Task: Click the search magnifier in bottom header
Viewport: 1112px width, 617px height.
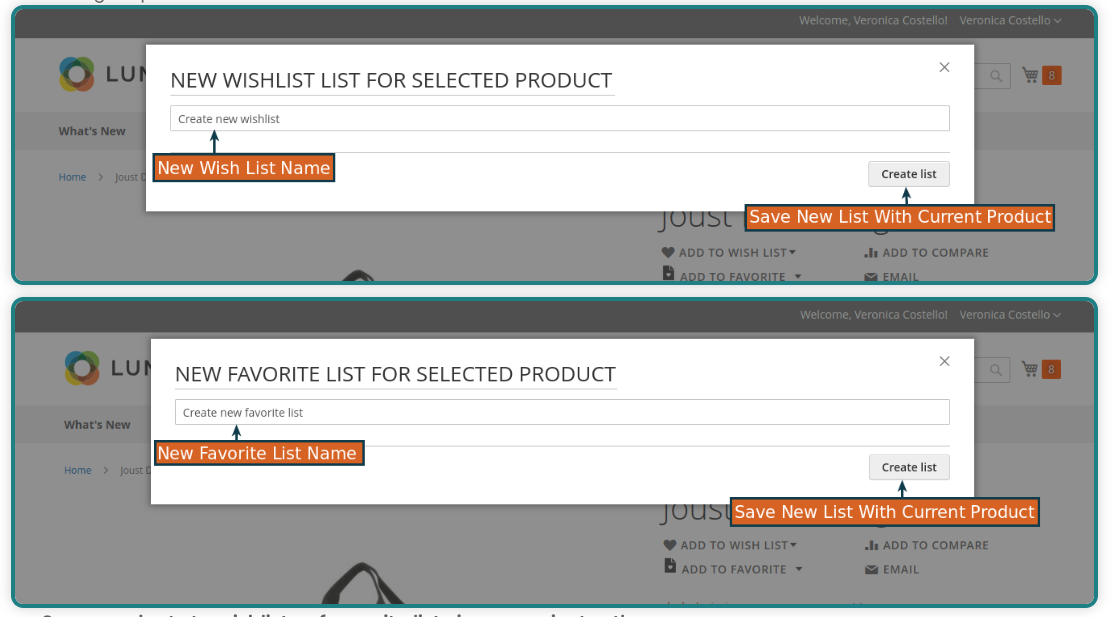Action: [x=996, y=369]
